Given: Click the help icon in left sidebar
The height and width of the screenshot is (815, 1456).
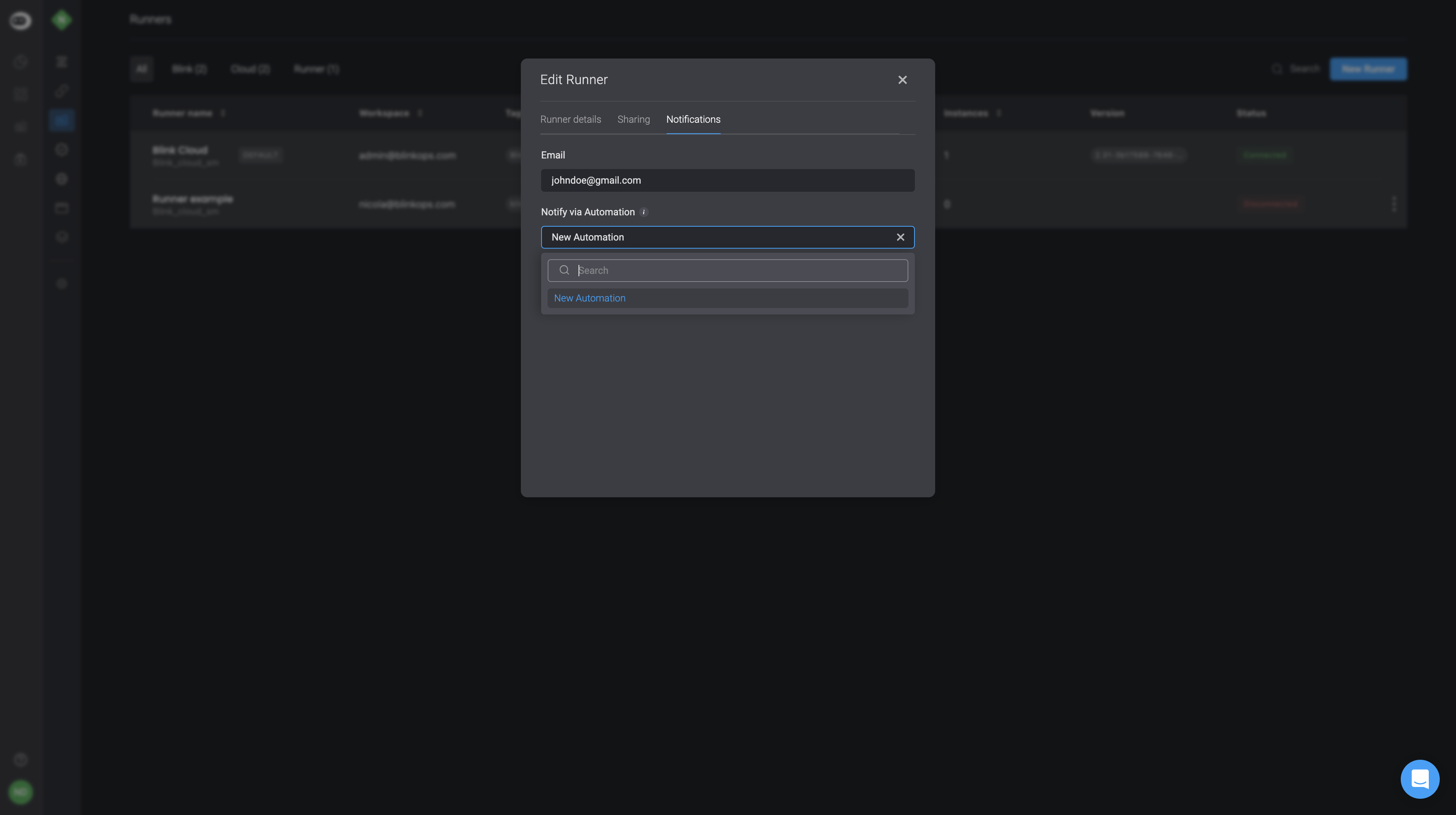Looking at the screenshot, I should coord(20,760).
